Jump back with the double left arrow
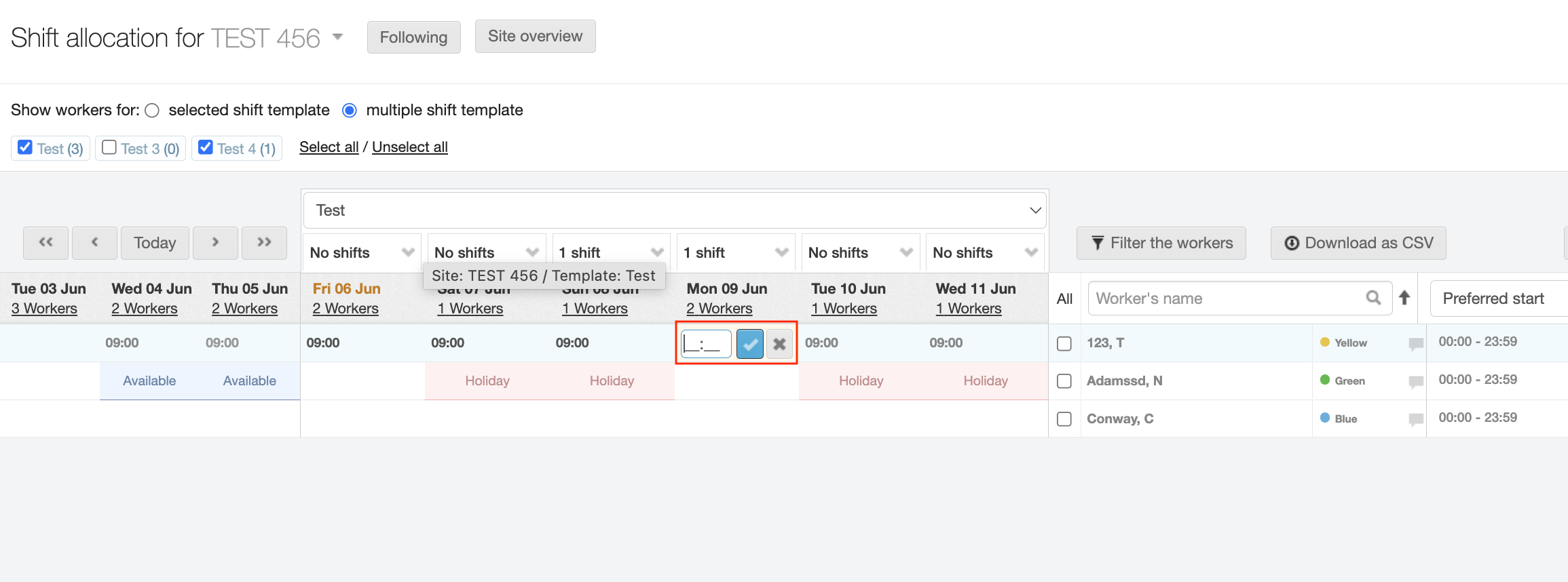Image resolution: width=1568 pixels, height=582 pixels. pyautogui.click(x=45, y=243)
